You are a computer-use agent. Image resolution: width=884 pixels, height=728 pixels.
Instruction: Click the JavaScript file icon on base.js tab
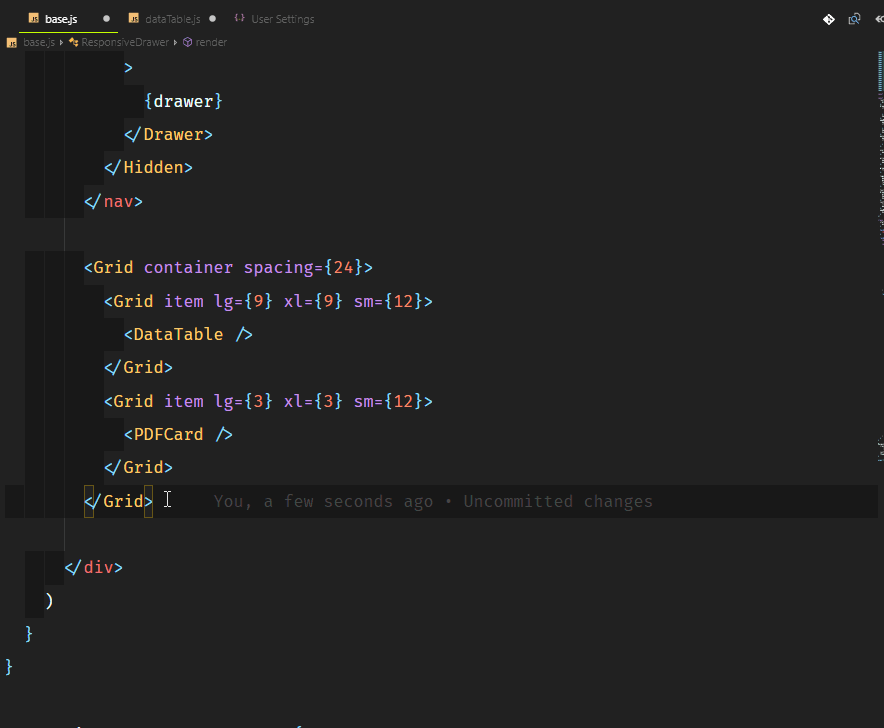[x=32, y=17]
